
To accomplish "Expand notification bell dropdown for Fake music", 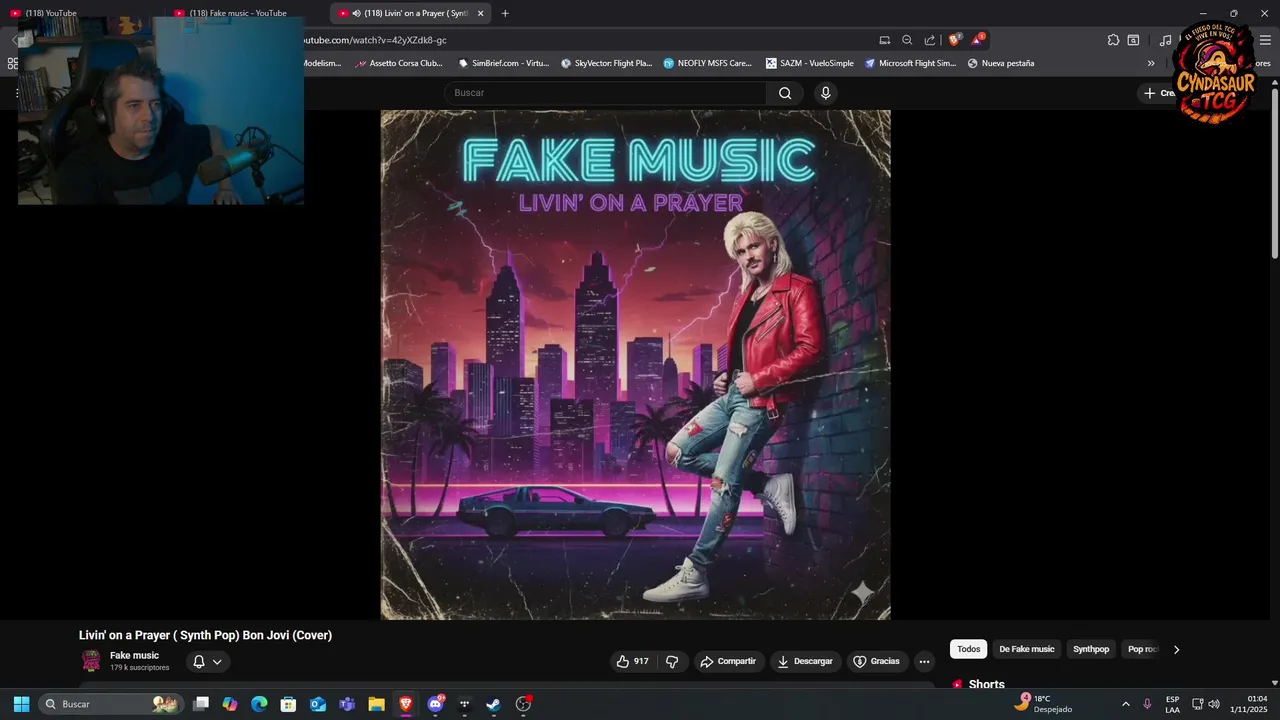I will point(208,661).
